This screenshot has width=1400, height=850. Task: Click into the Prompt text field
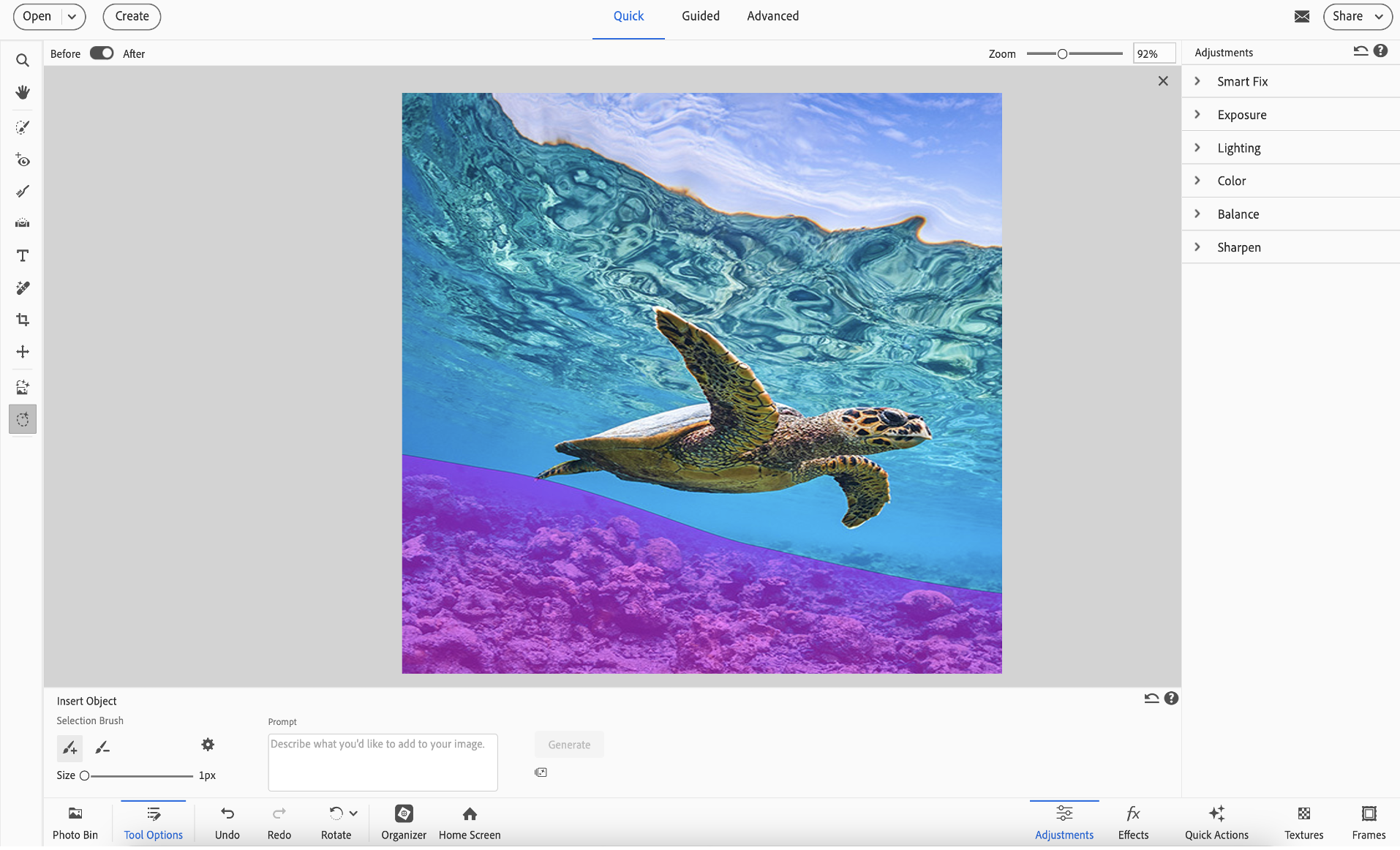click(x=383, y=762)
